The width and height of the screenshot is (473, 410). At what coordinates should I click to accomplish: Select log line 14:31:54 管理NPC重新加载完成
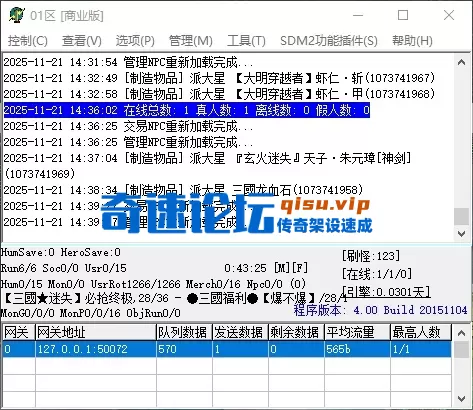[128, 62]
